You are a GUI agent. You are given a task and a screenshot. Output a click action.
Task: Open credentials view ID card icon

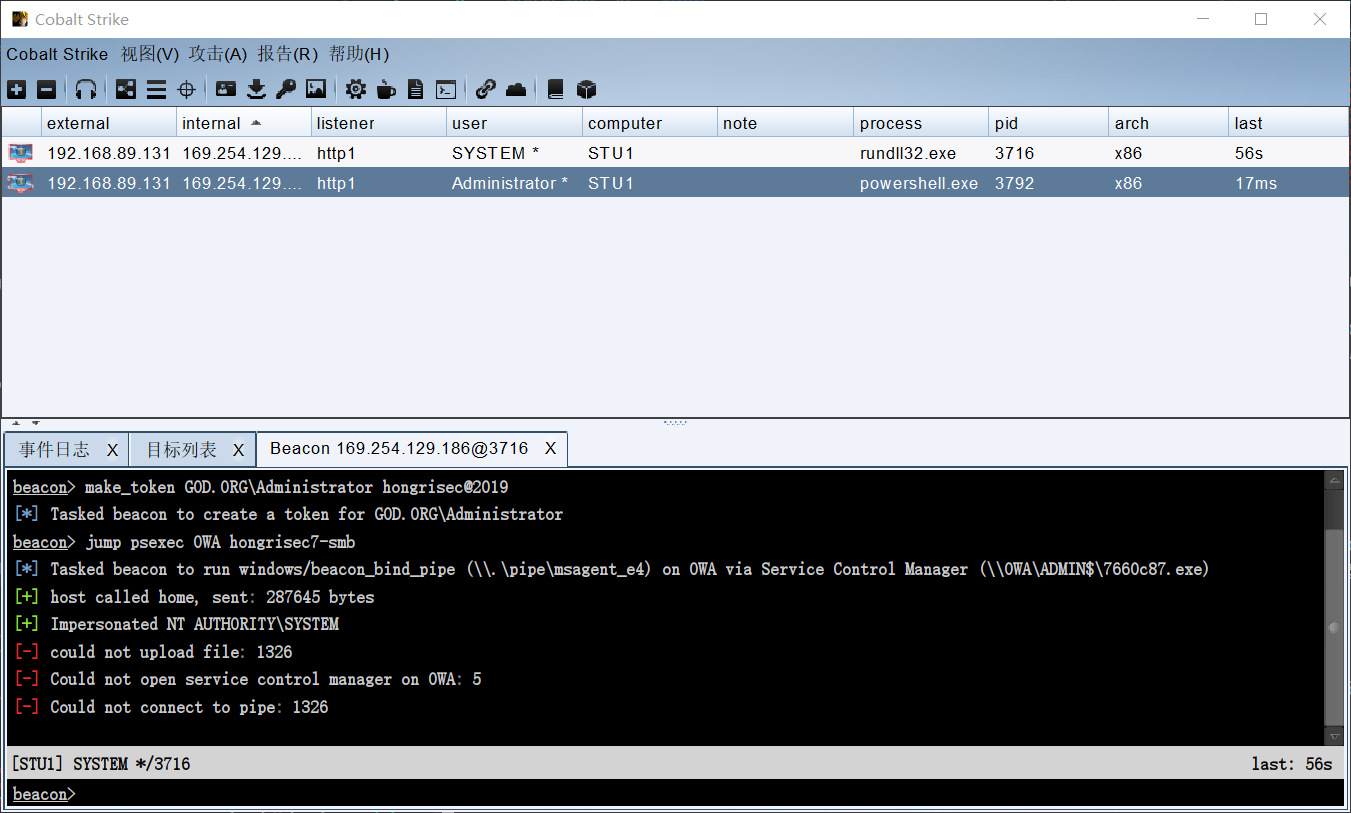226,90
